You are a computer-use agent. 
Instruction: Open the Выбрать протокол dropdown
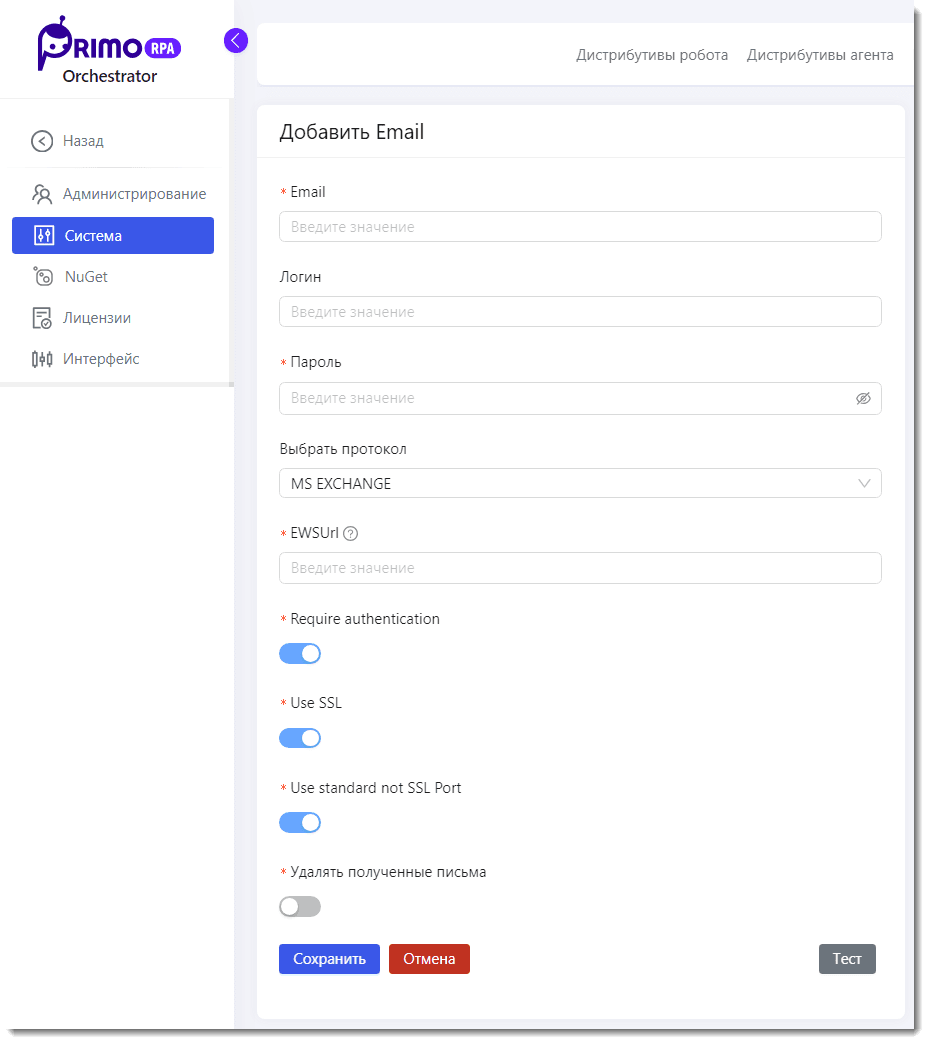[580, 484]
